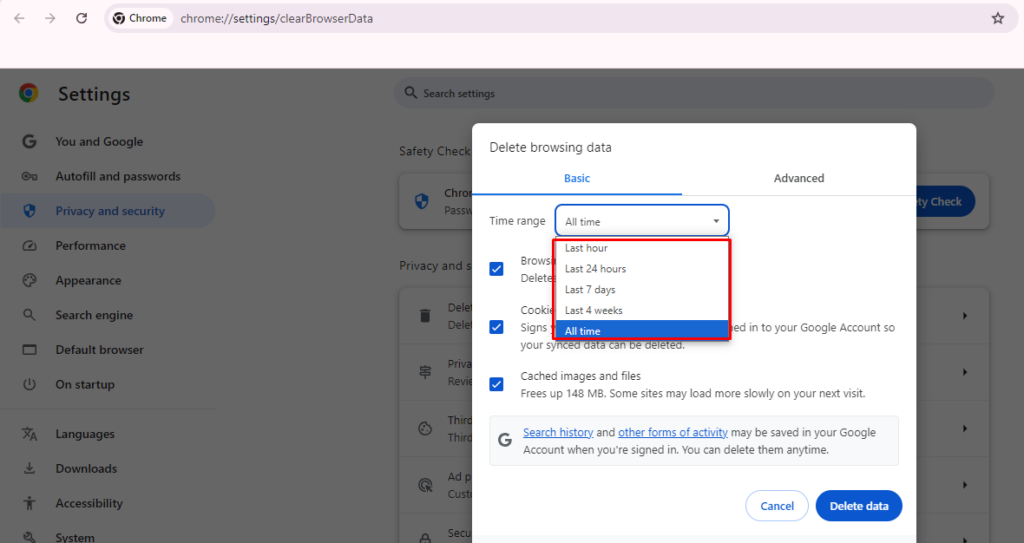Click the Chrome site info chip in address bar

click(x=140, y=18)
